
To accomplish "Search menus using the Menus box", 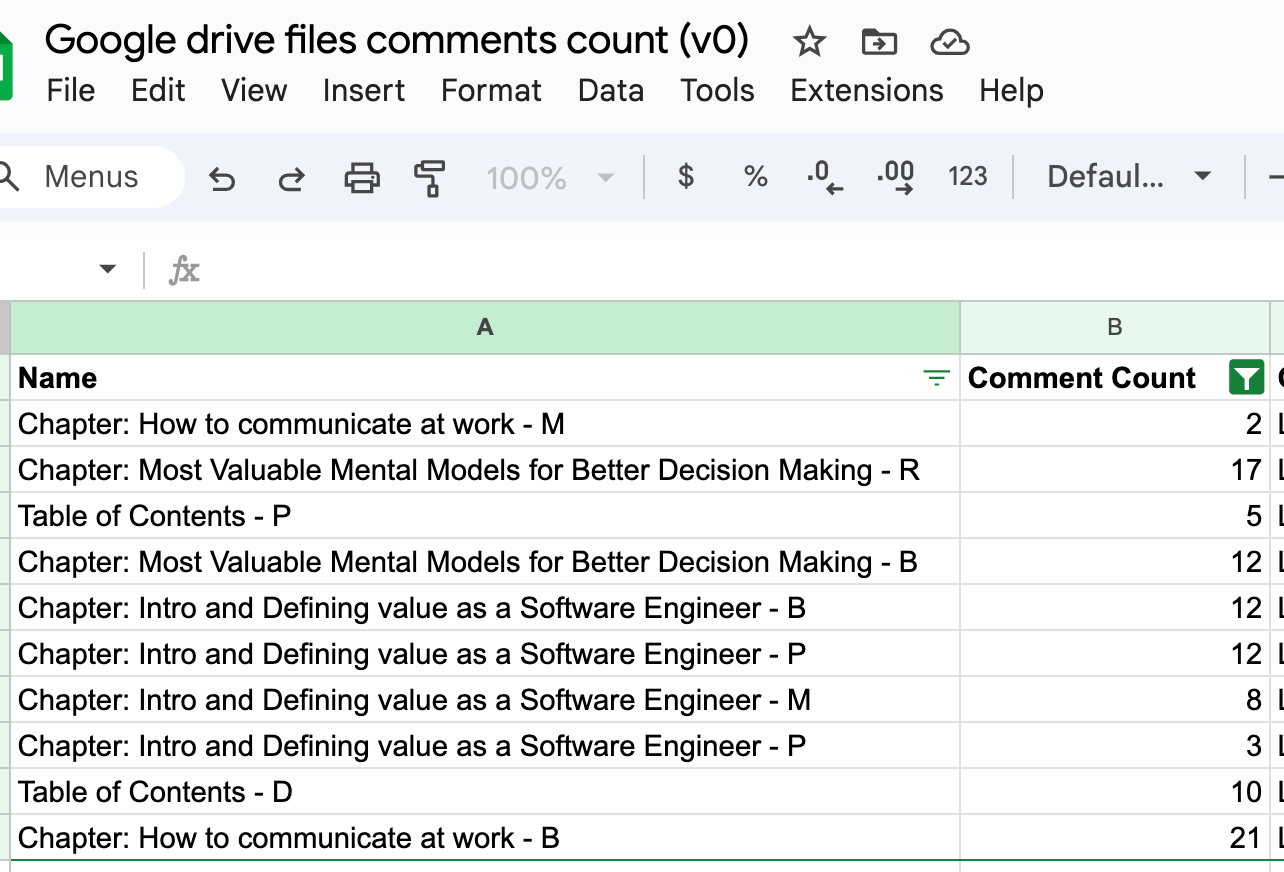I will pyautogui.click(x=90, y=176).
